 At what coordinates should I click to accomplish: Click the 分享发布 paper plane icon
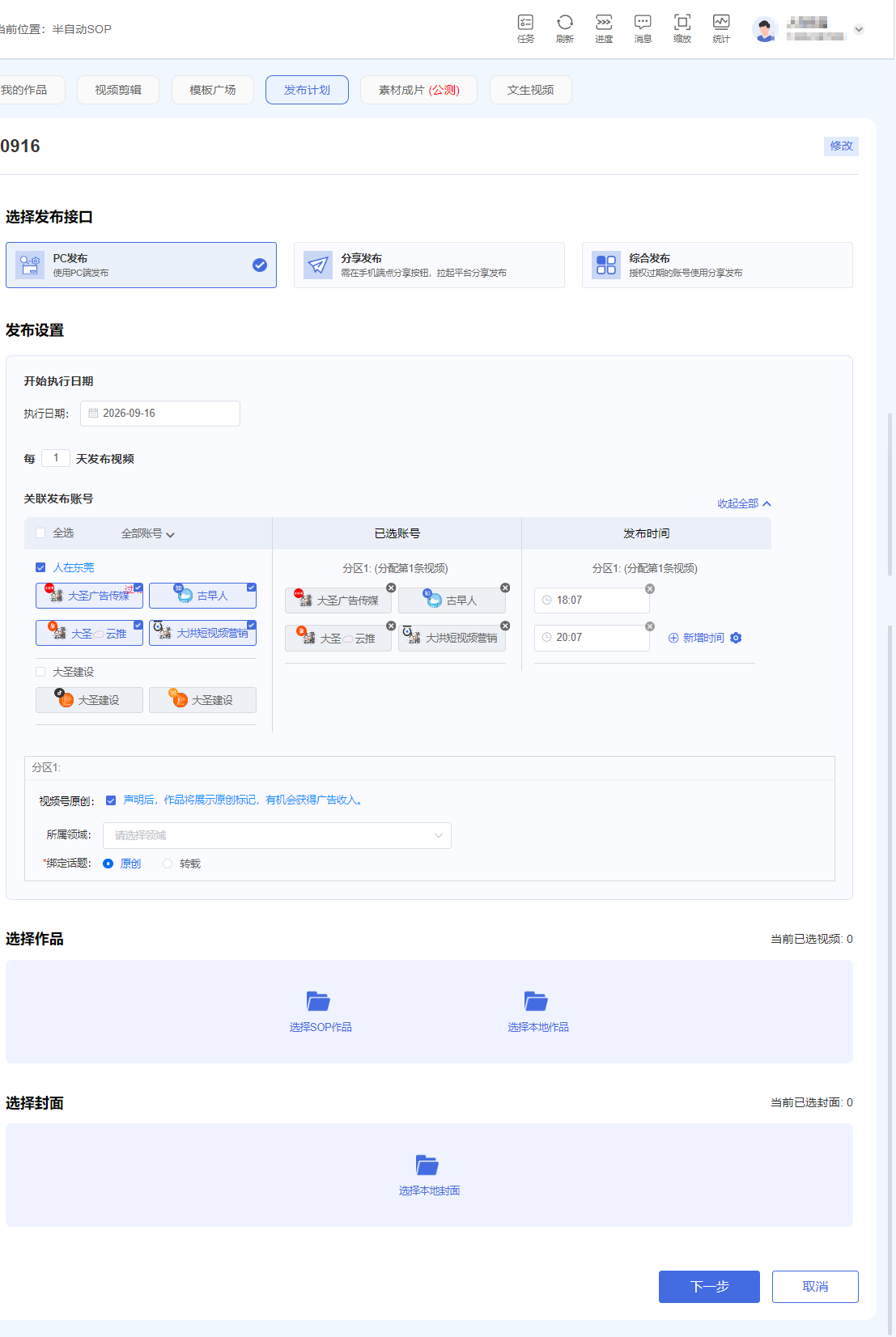[x=318, y=265]
